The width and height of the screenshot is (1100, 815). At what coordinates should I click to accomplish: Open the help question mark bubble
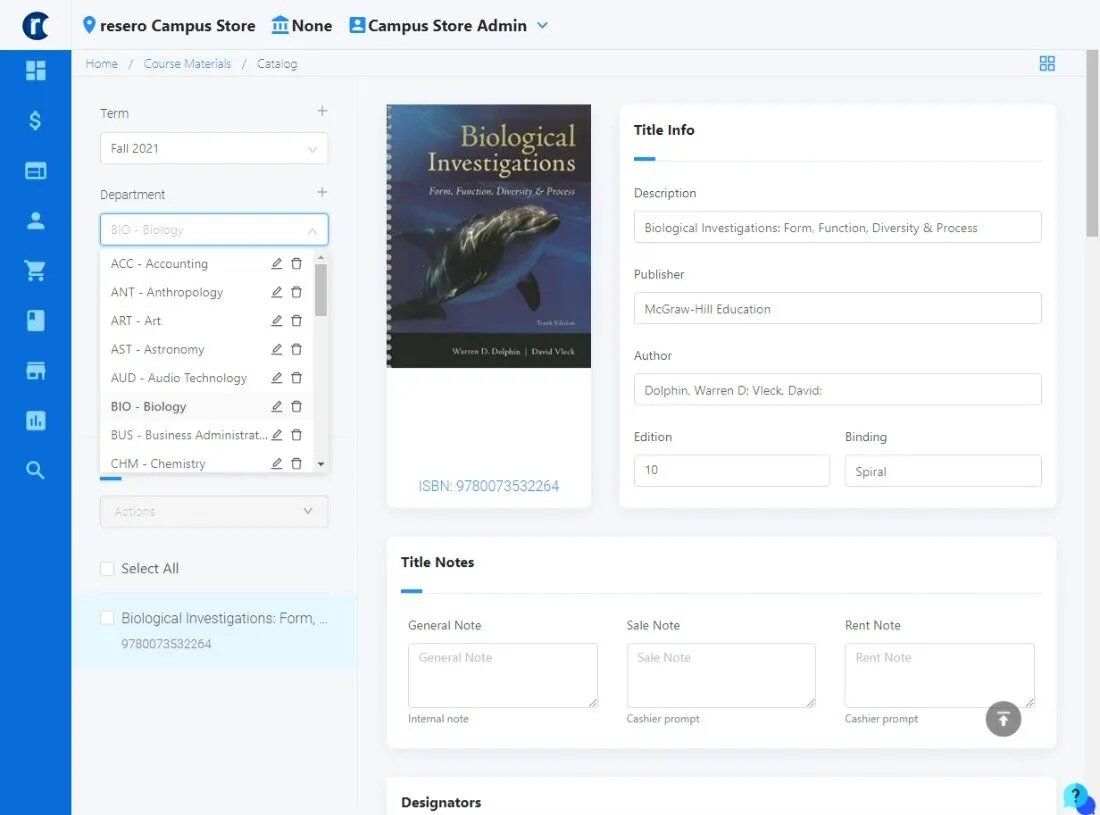[1076, 796]
